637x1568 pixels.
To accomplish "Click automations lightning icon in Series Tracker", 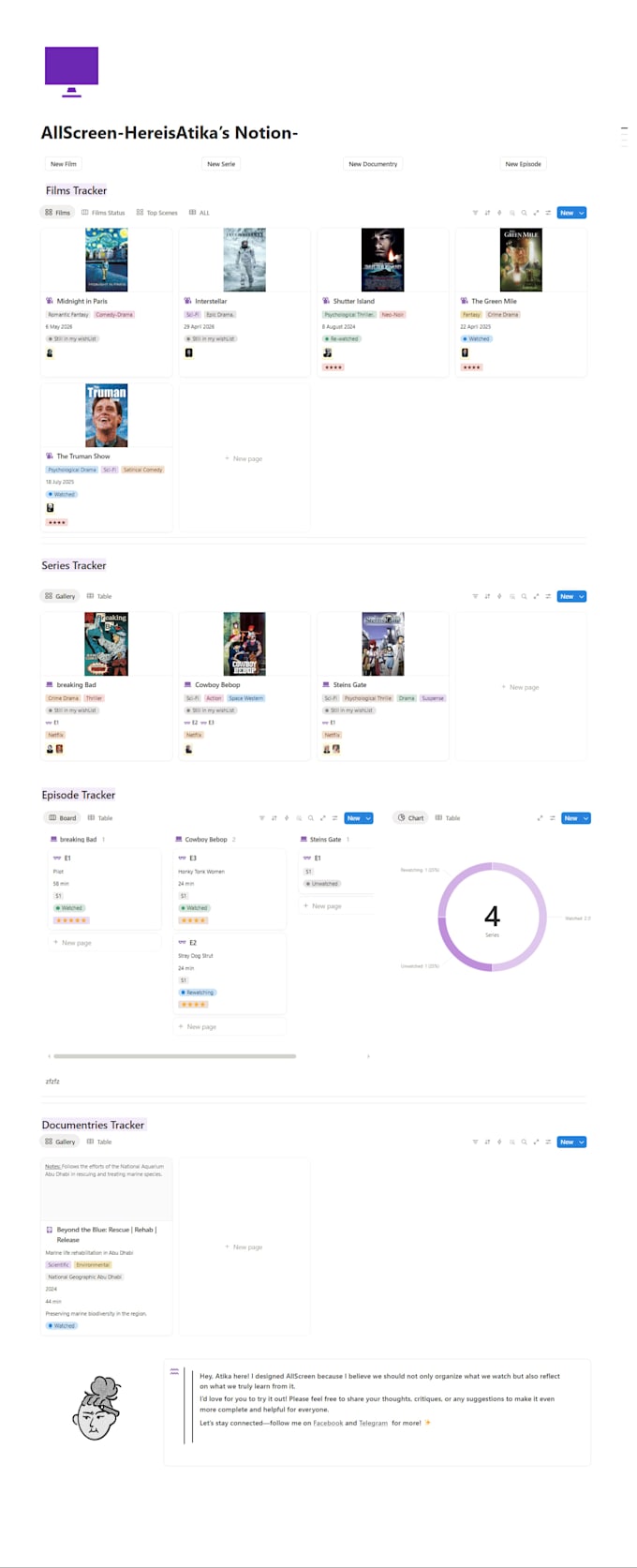I will [x=499, y=596].
